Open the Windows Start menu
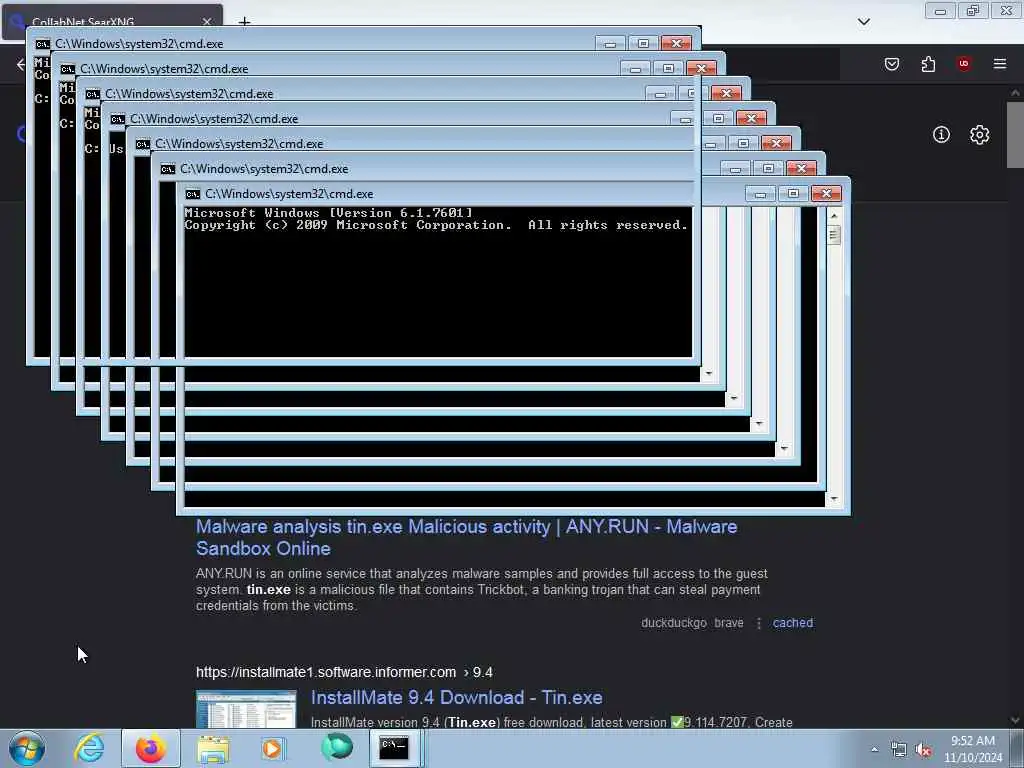 click(27, 748)
